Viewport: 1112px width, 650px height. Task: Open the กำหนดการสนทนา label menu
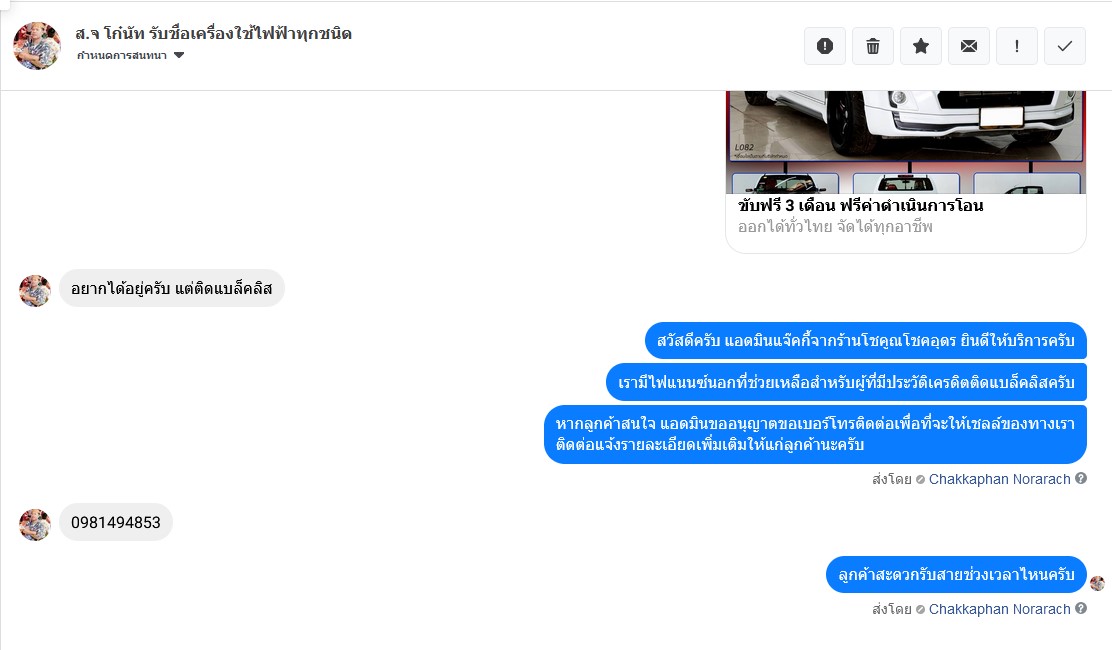122,55
